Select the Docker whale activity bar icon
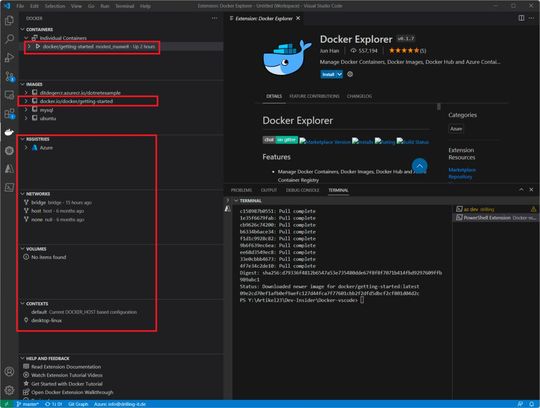This screenshot has height=408, width=540. [x=9, y=132]
